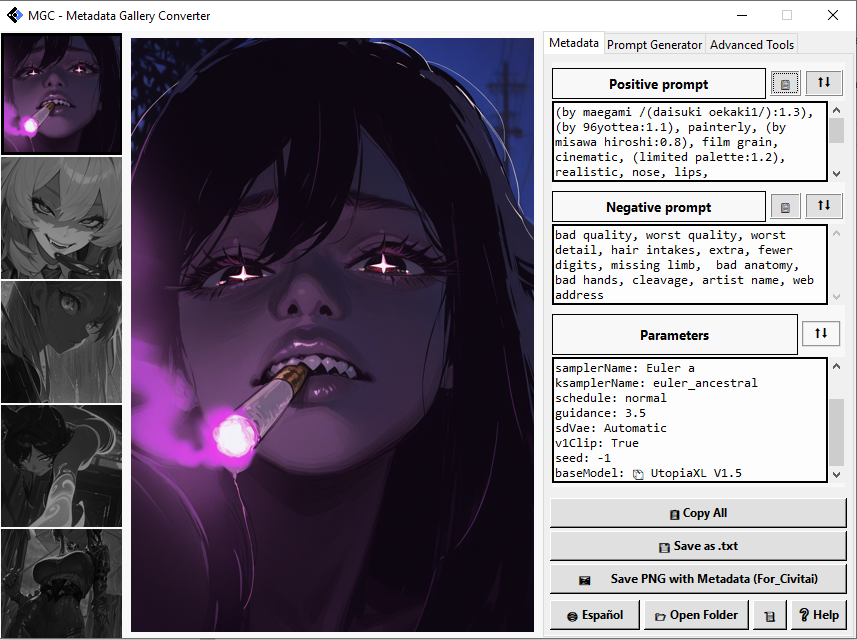Open the Prompt Generator tab
857x640 pixels.
pos(654,45)
